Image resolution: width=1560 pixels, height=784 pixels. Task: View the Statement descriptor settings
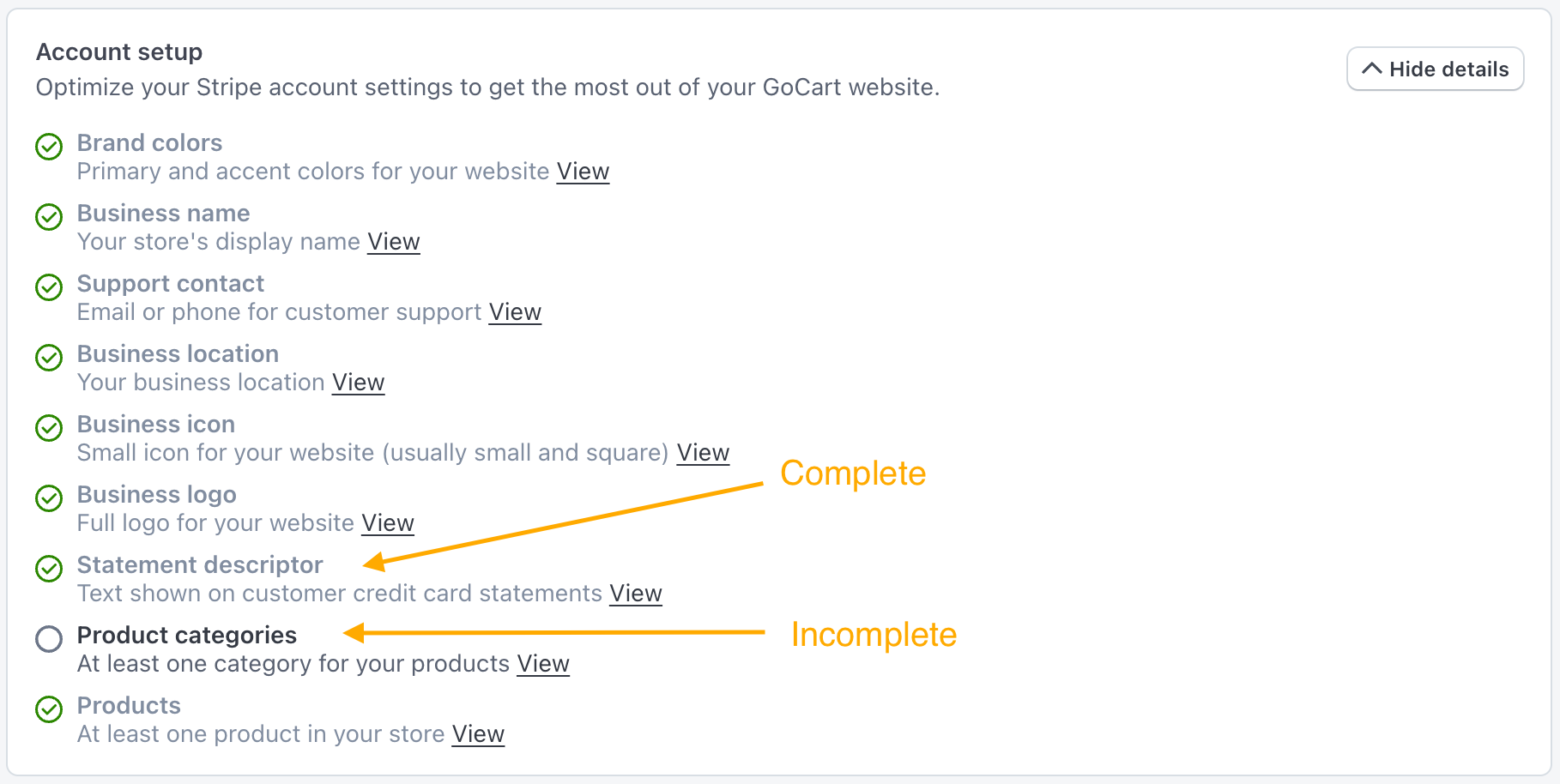pyautogui.click(x=635, y=593)
